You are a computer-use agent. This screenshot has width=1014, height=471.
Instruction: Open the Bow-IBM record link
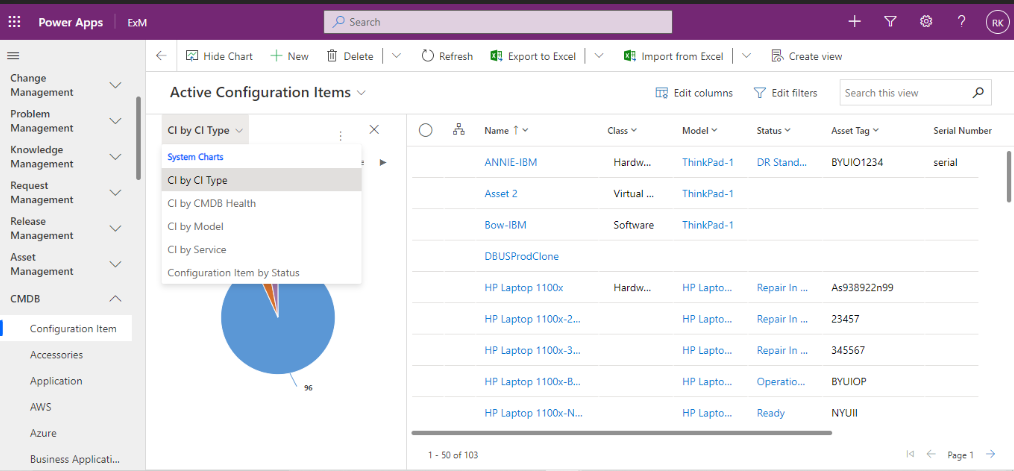pyautogui.click(x=505, y=225)
